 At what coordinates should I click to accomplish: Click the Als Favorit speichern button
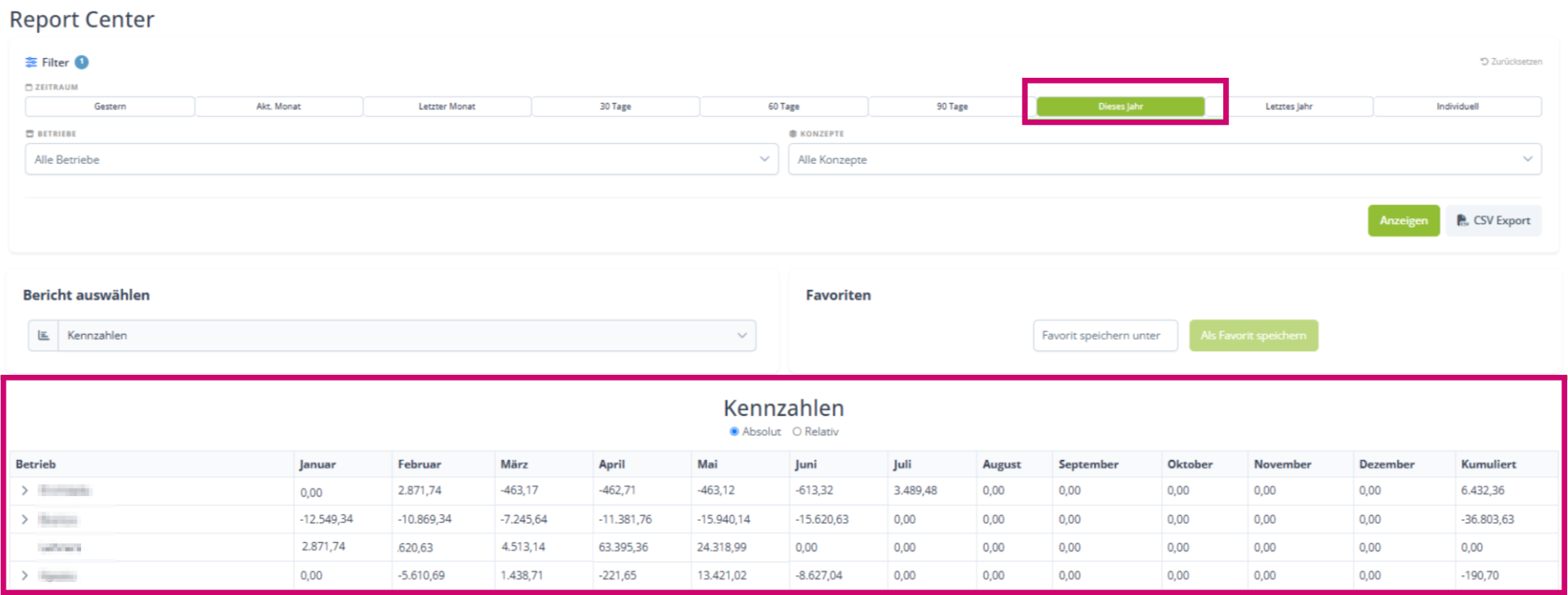(1254, 336)
